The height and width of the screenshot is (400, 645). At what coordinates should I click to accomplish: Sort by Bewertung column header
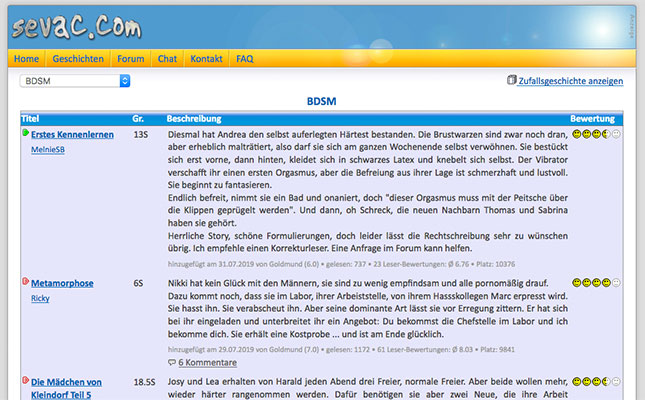[x=592, y=118]
